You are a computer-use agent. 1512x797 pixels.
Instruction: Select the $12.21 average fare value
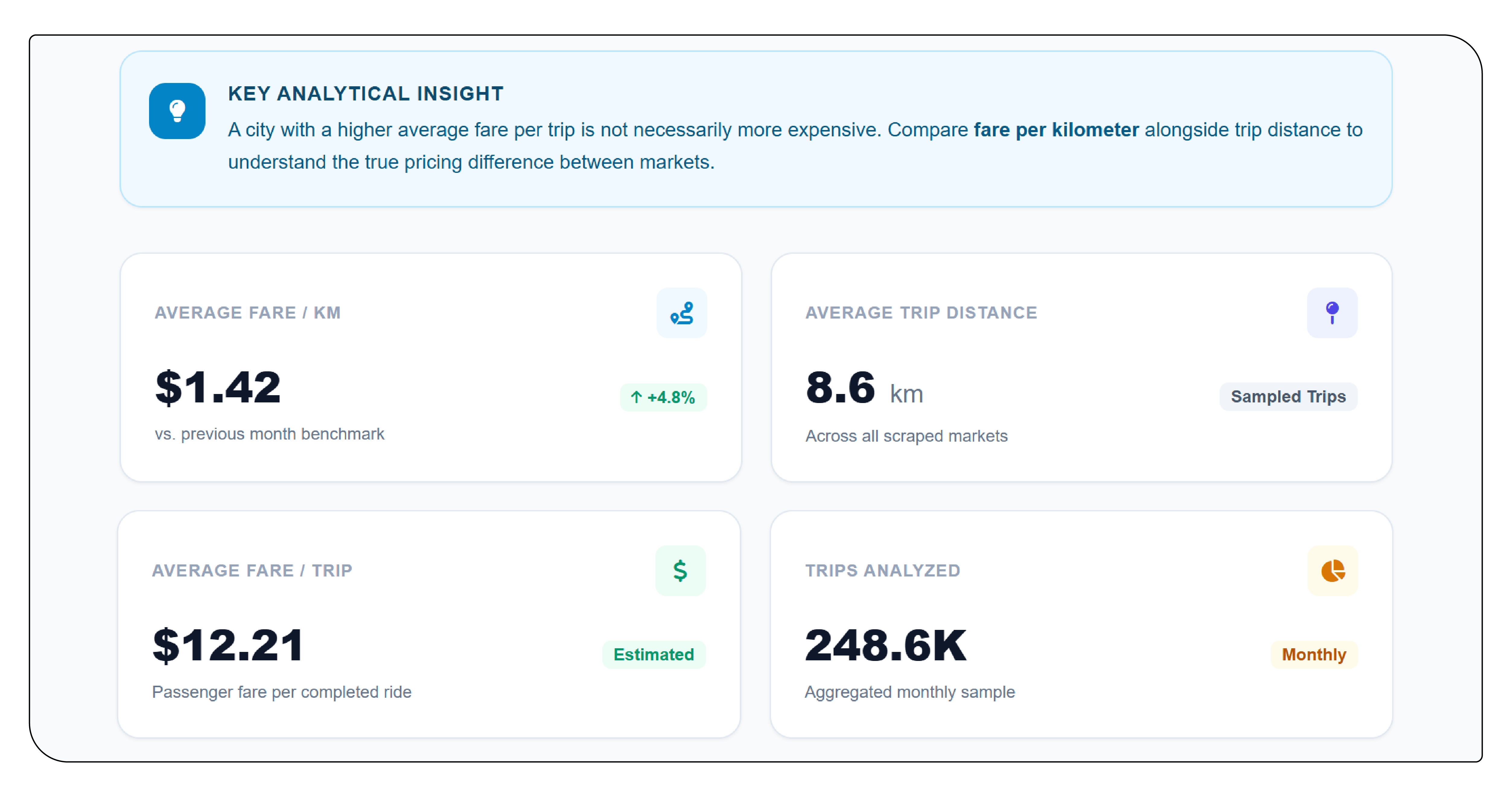(228, 646)
